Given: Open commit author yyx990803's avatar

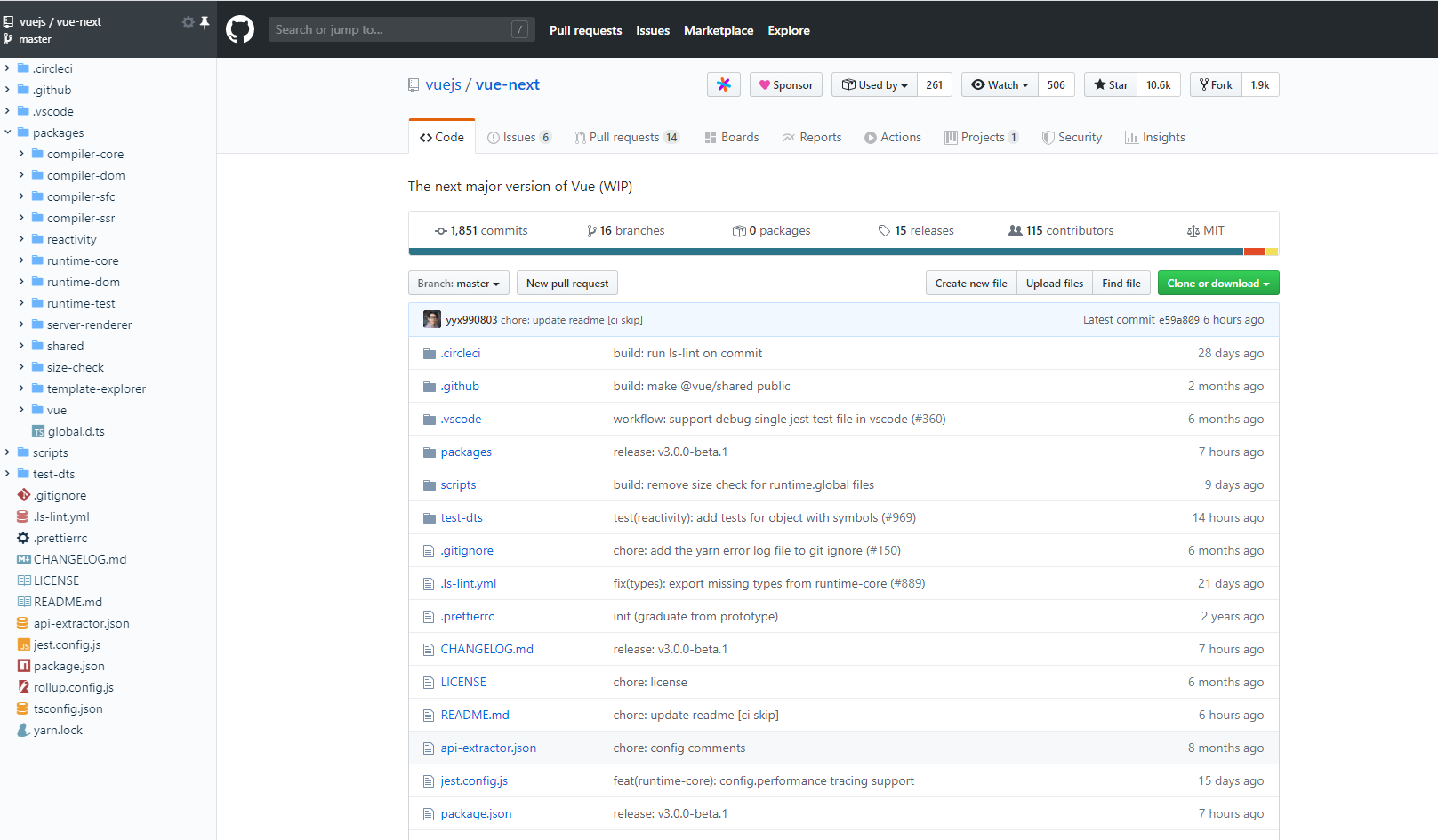Looking at the screenshot, I should (x=432, y=319).
